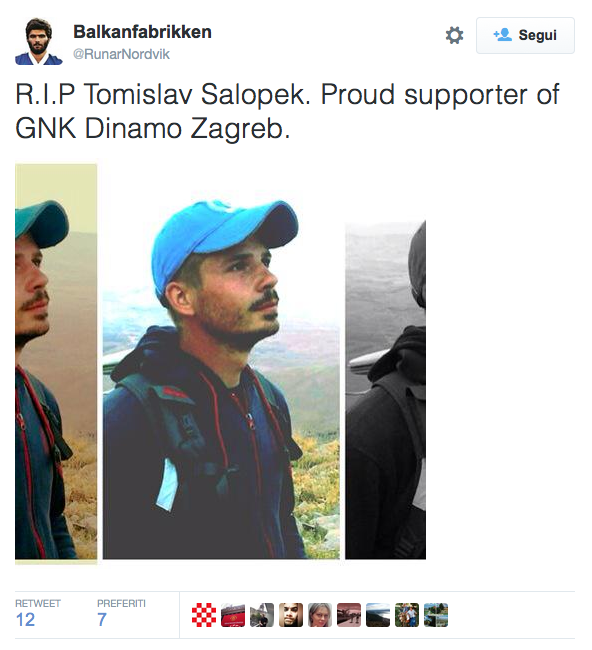Viewport: 592px width, 650px height.
Task: Click the tweet text about Tomislav Salopek
Action: [287, 111]
